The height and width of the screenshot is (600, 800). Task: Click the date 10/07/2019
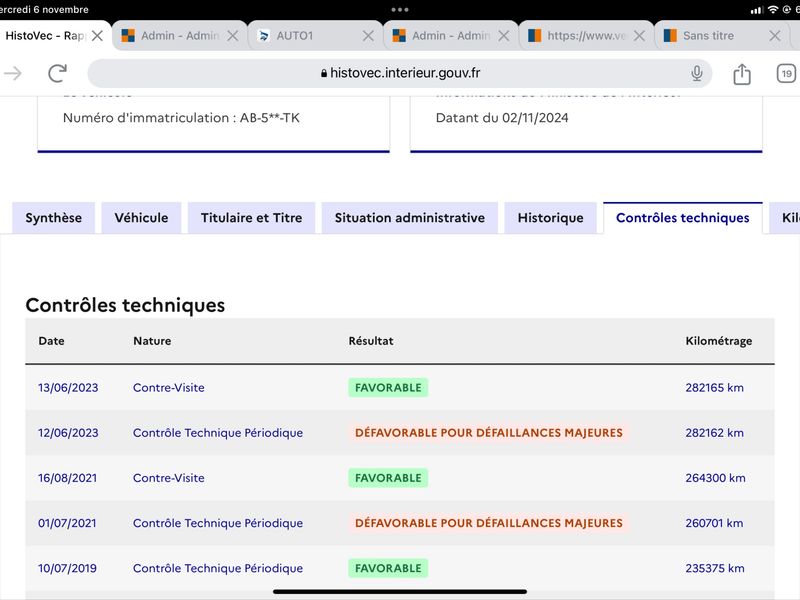click(x=67, y=568)
